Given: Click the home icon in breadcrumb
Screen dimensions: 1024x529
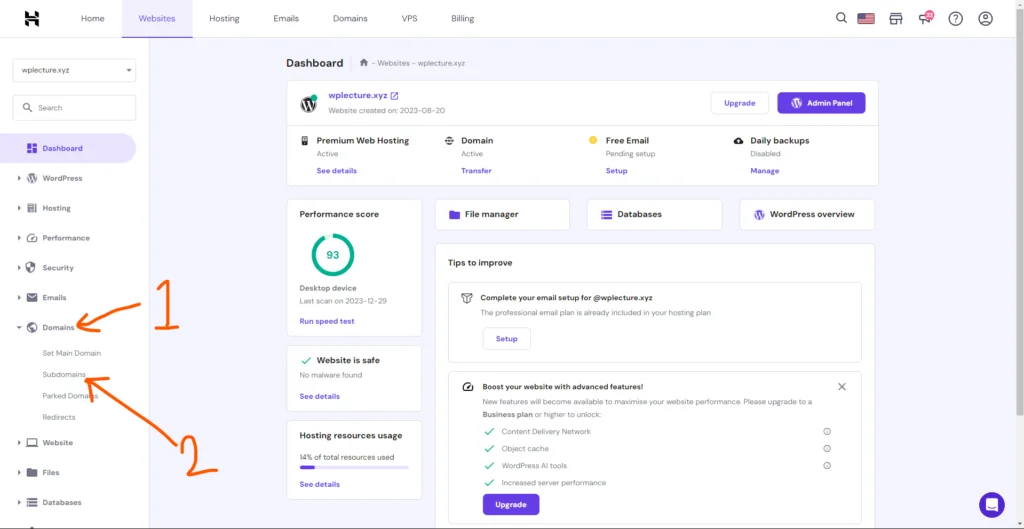Looking at the screenshot, I should [x=364, y=63].
